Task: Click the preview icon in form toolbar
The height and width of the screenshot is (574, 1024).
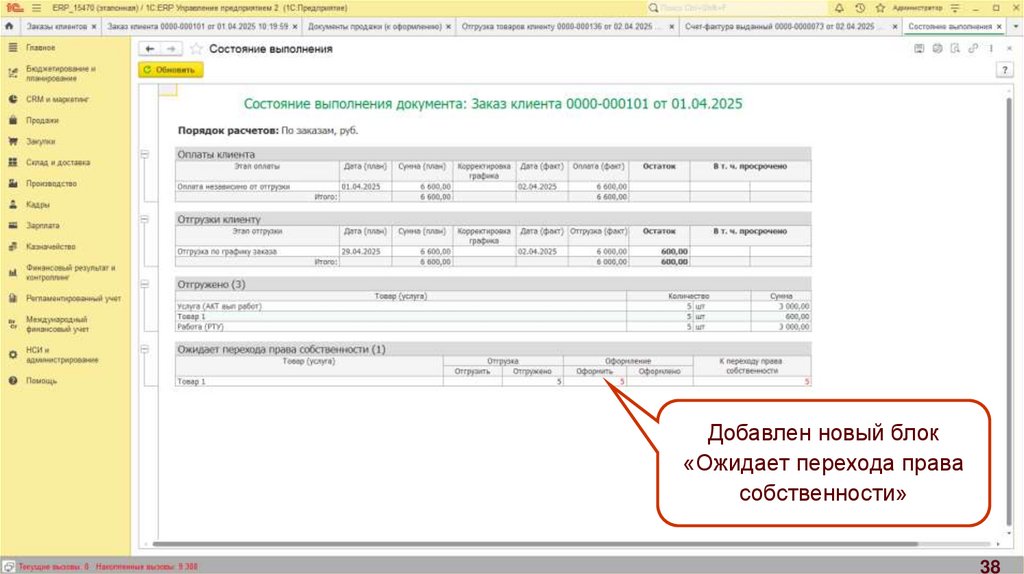Action: point(955,48)
